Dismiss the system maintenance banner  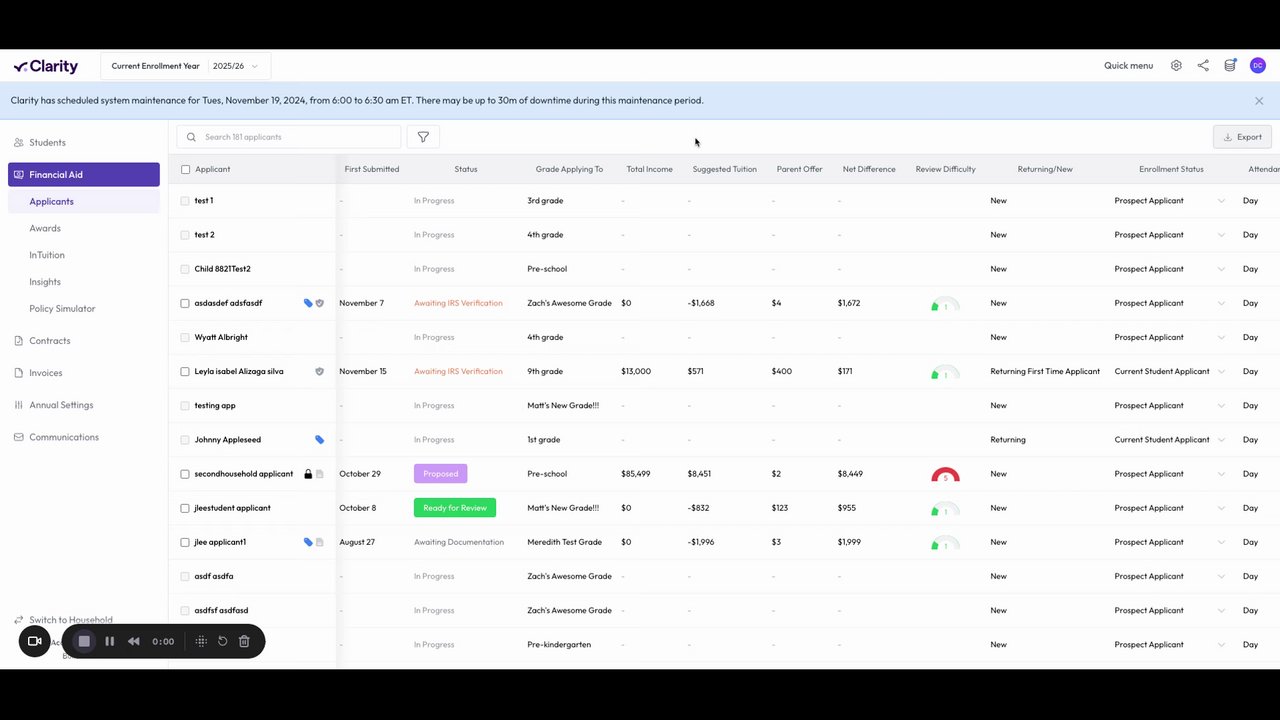point(1259,101)
